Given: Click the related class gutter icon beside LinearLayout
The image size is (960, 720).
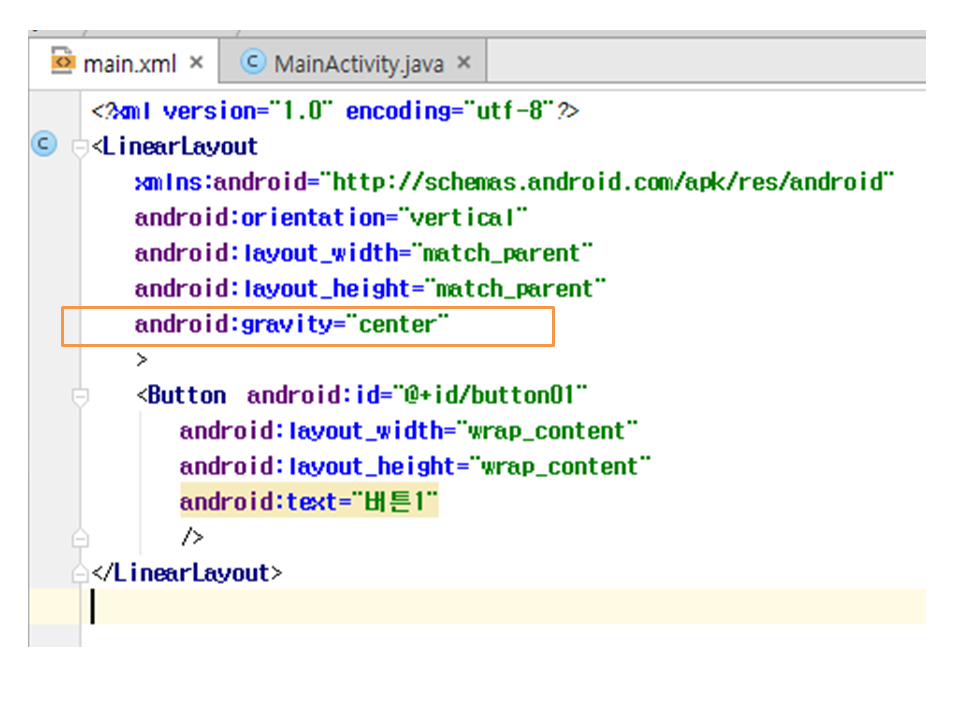Looking at the screenshot, I should (x=42, y=145).
